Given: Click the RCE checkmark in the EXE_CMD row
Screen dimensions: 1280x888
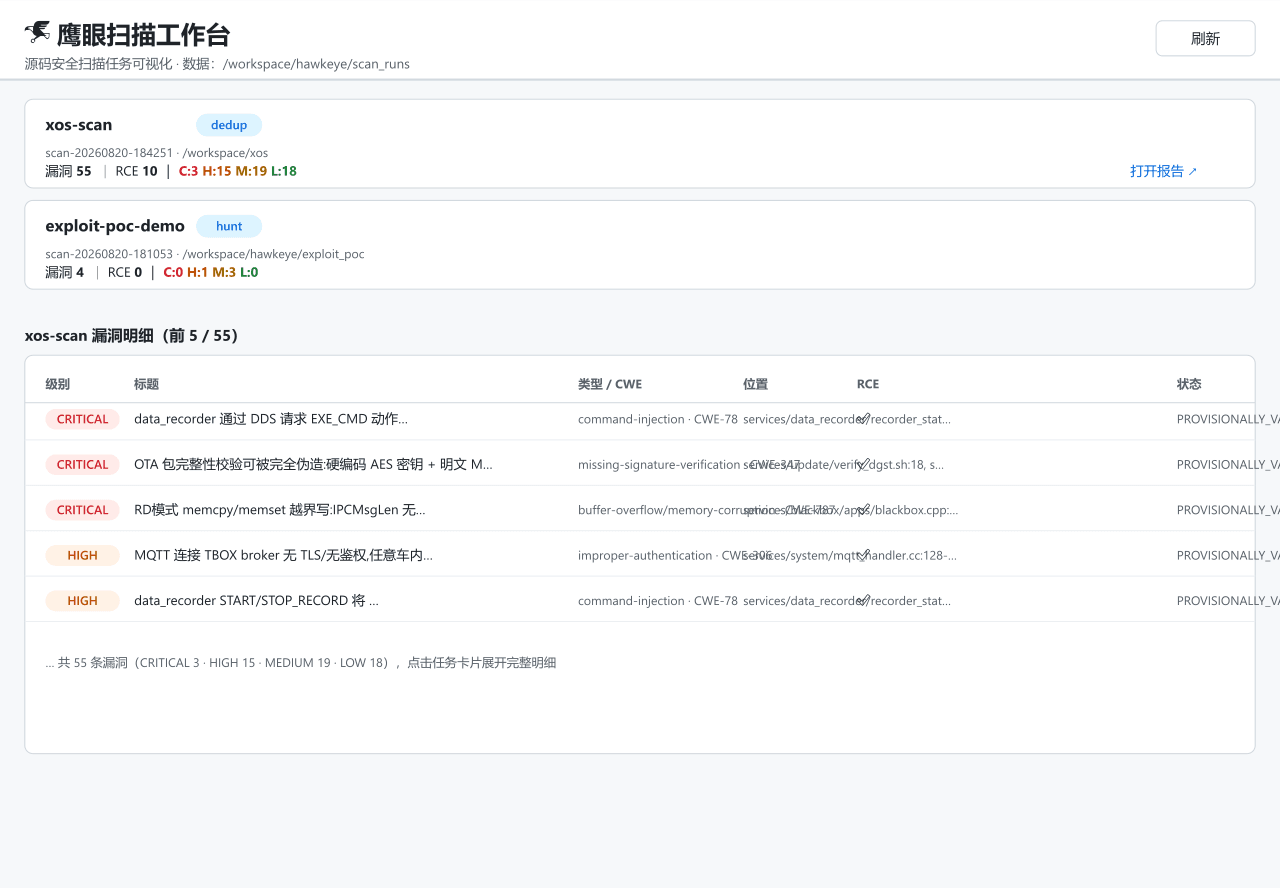Looking at the screenshot, I should point(864,419).
